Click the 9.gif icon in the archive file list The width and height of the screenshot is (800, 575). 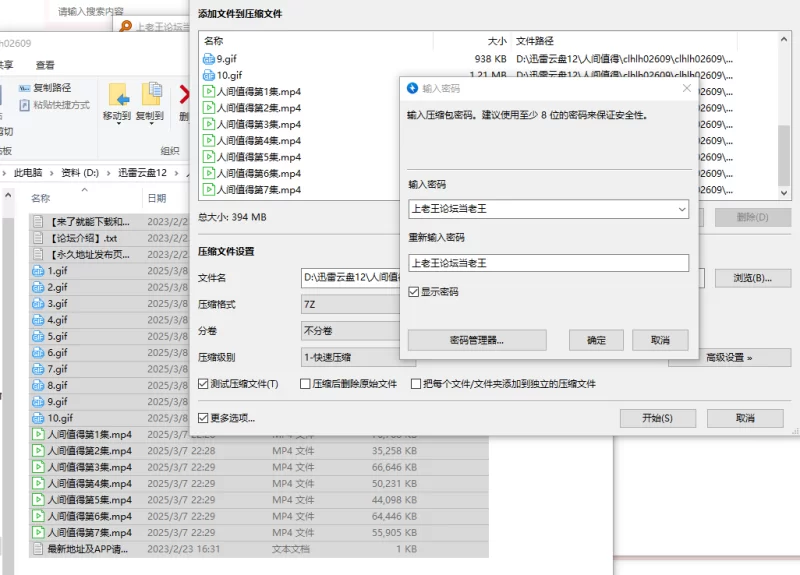point(208,59)
